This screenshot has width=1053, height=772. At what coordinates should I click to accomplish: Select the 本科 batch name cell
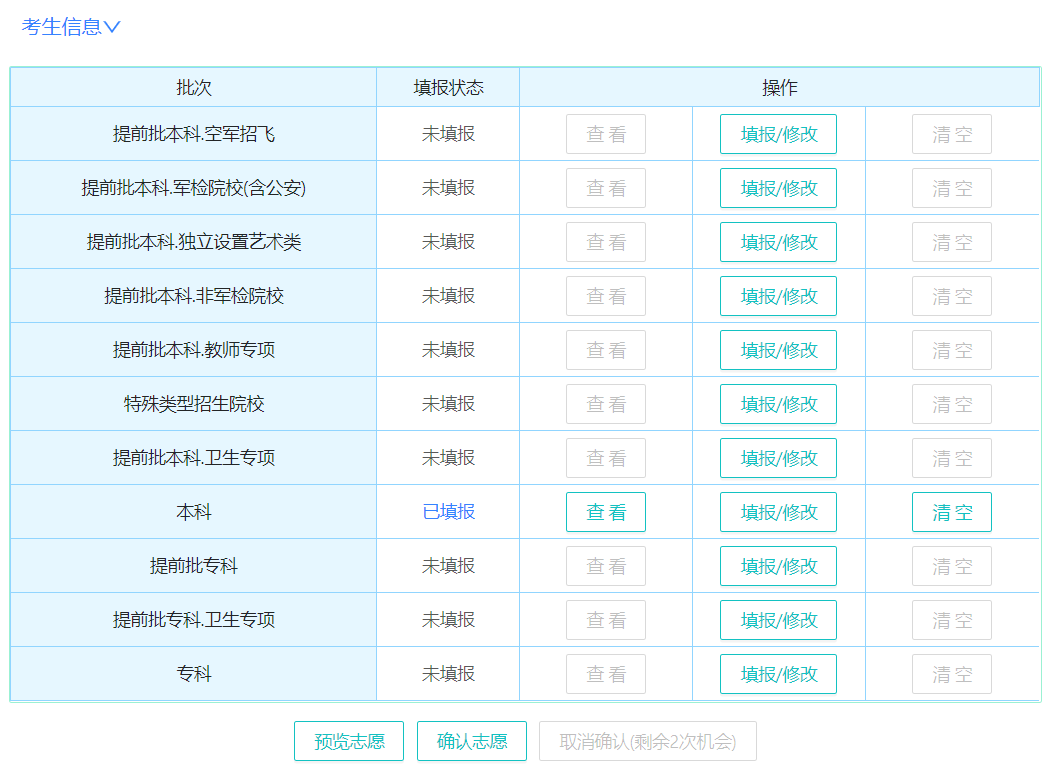point(194,512)
